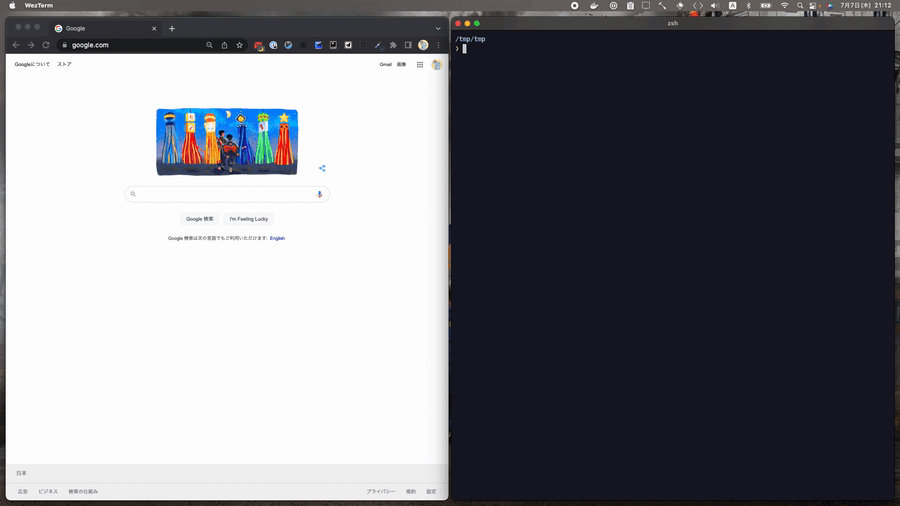The width and height of the screenshot is (900, 506).
Task: Toggle the Chrome side panel
Action: tap(408, 45)
